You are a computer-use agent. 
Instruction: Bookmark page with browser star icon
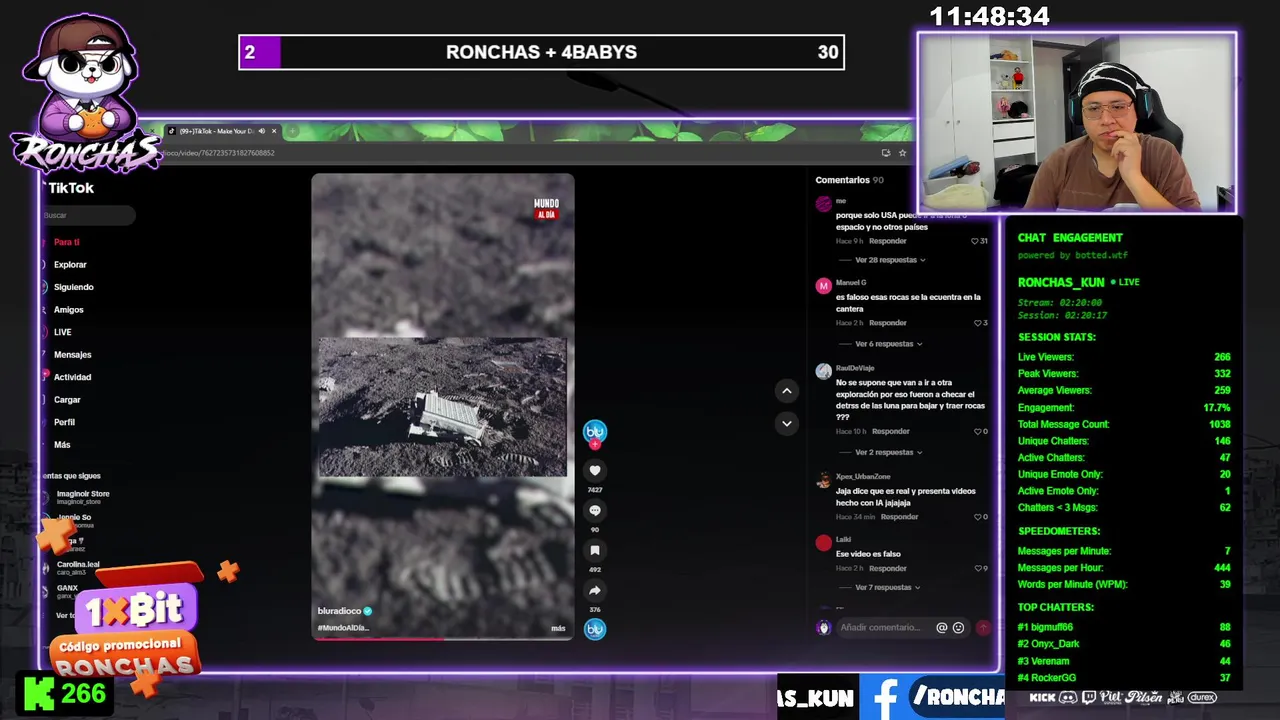pos(902,153)
